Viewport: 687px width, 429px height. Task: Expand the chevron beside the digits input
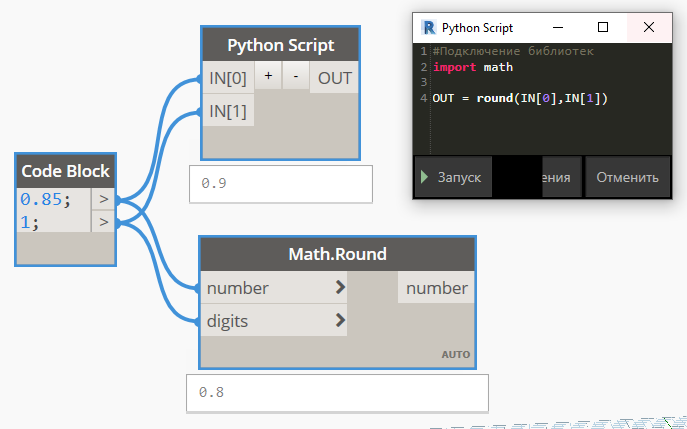341,321
